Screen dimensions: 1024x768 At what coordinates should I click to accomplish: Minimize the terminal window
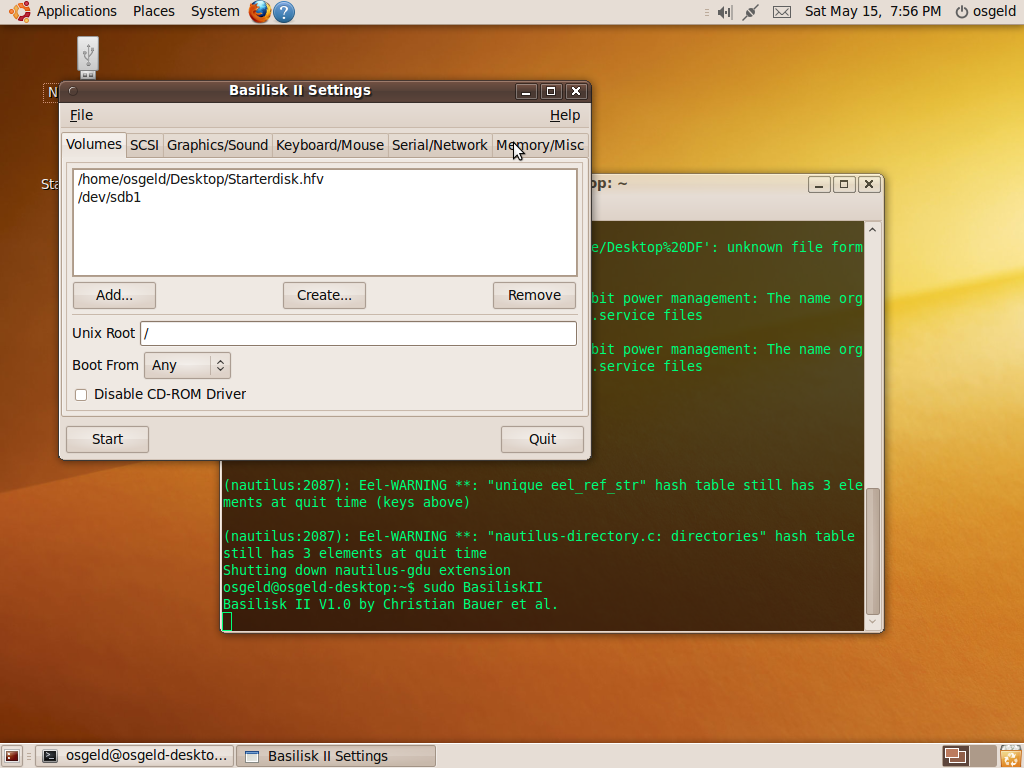[819, 185]
